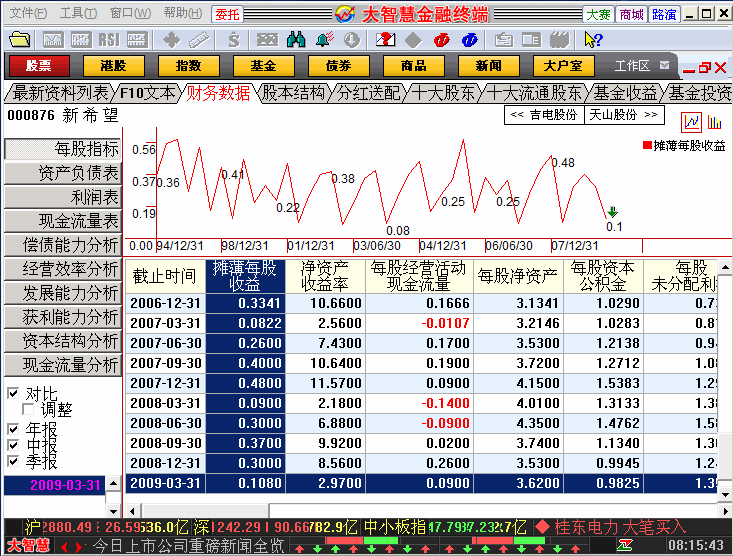Click the 大赛 top button
The width and height of the screenshot is (733, 556).
(598, 14)
